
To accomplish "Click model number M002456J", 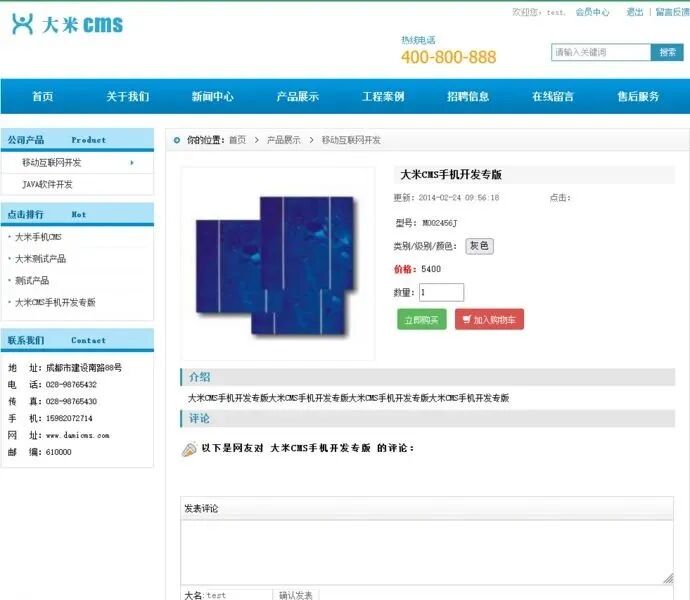I will pos(440,223).
